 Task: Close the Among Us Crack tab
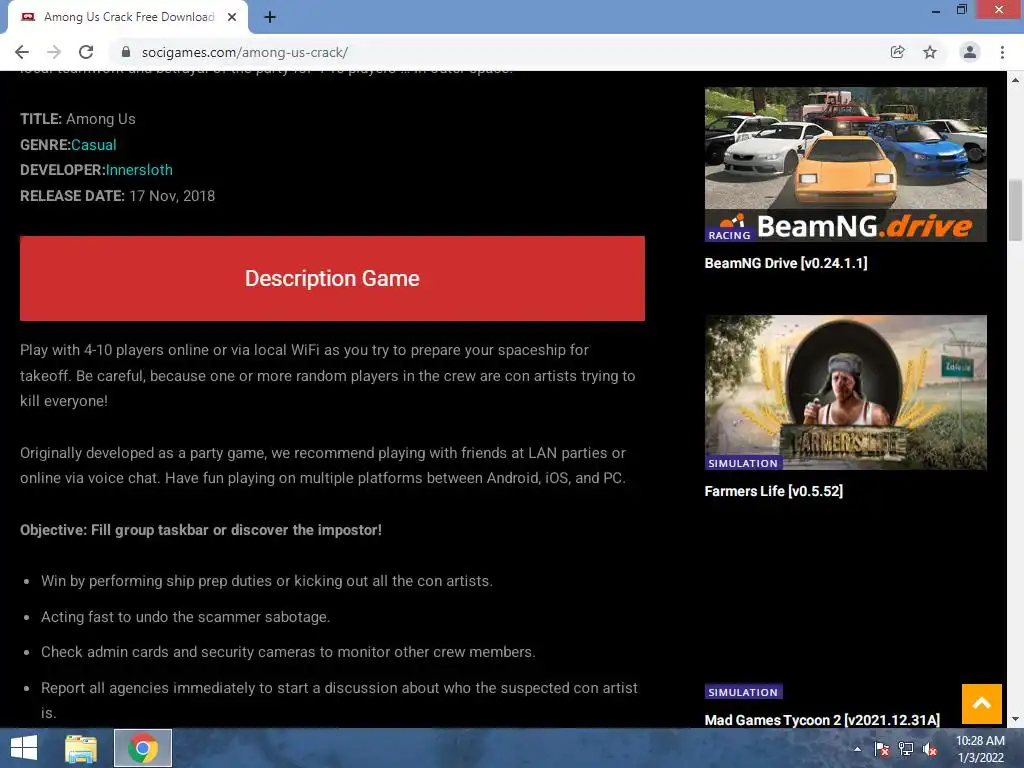point(232,17)
